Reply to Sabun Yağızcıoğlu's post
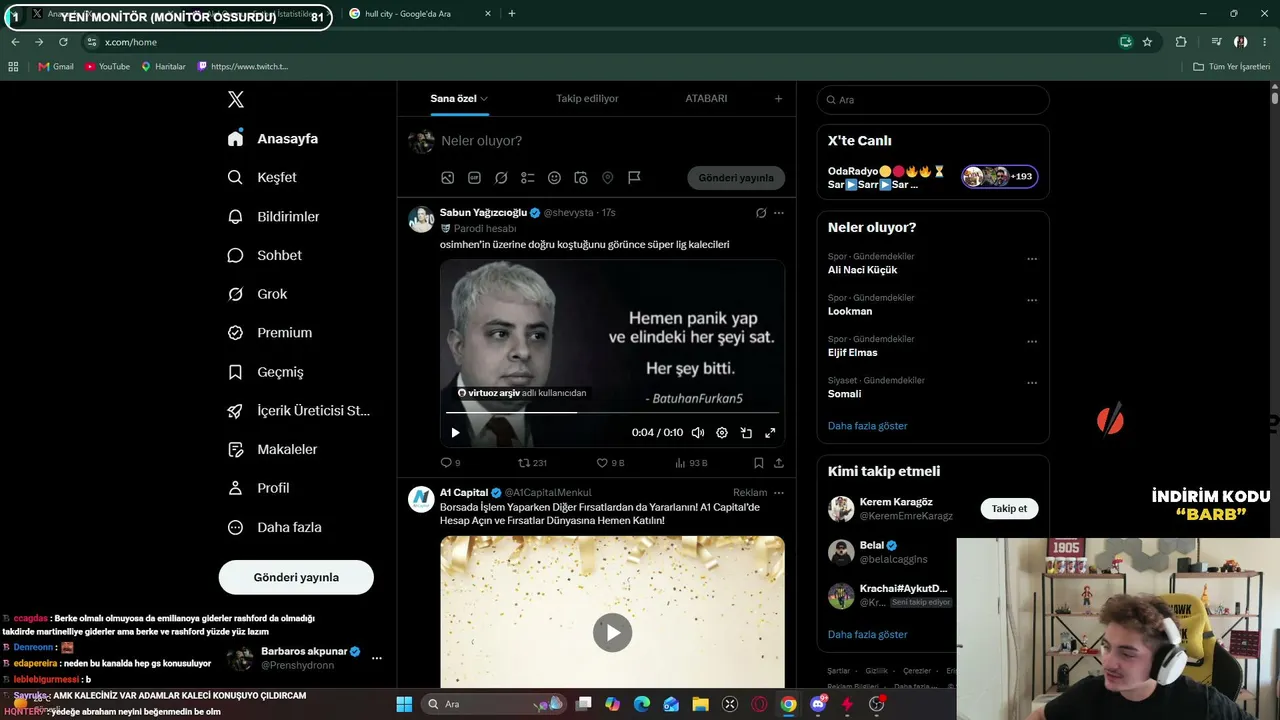The height and width of the screenshot is (720, 1280). click(x=447, y=463)
